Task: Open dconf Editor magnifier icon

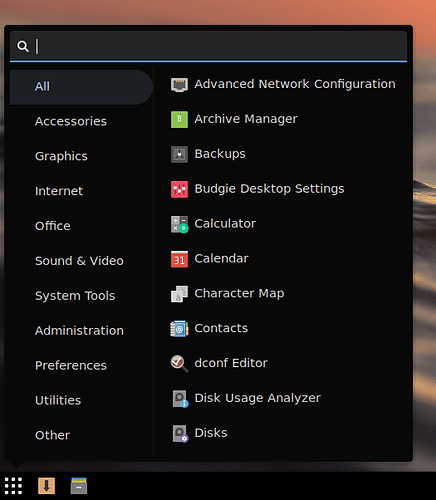Action: [179, 364]
